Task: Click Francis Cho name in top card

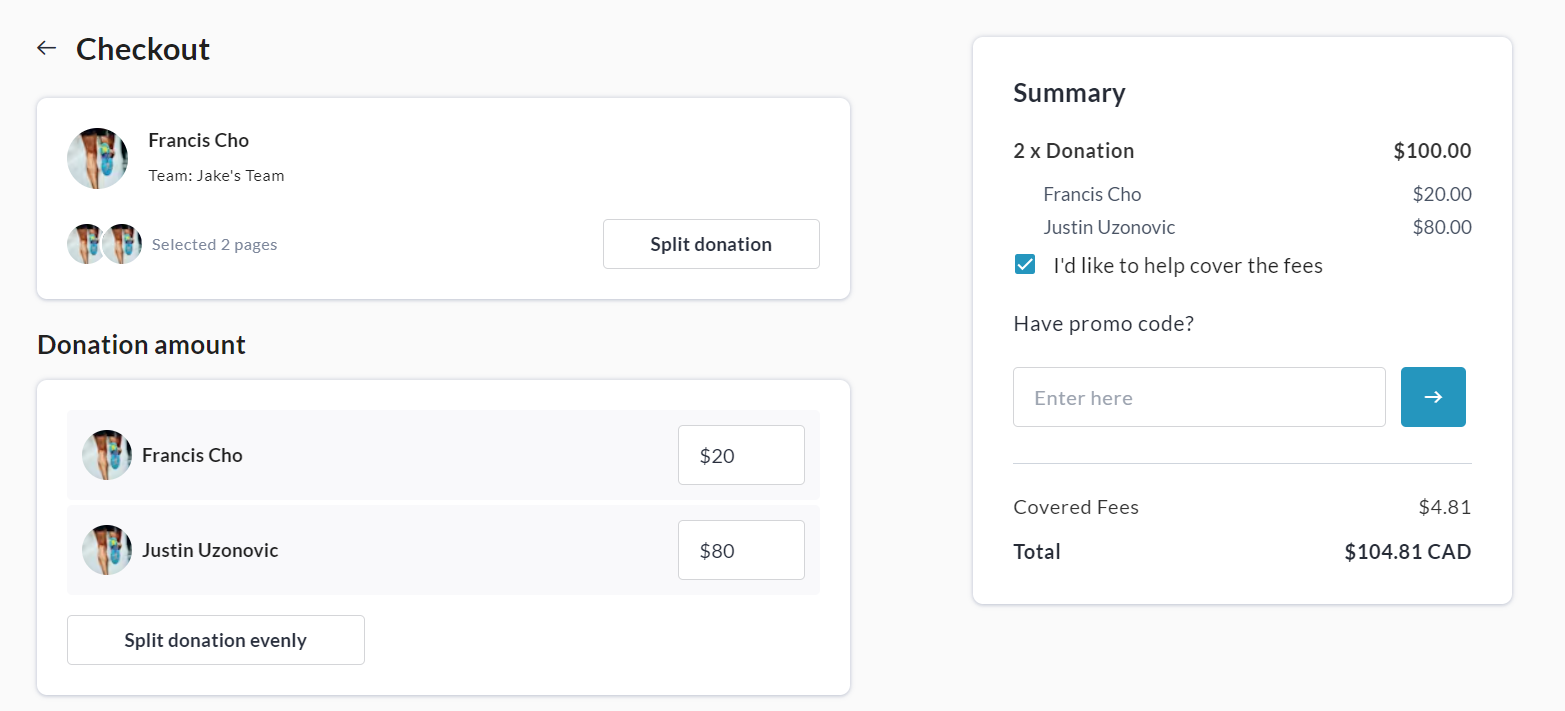Action: (x=198, y=140)
